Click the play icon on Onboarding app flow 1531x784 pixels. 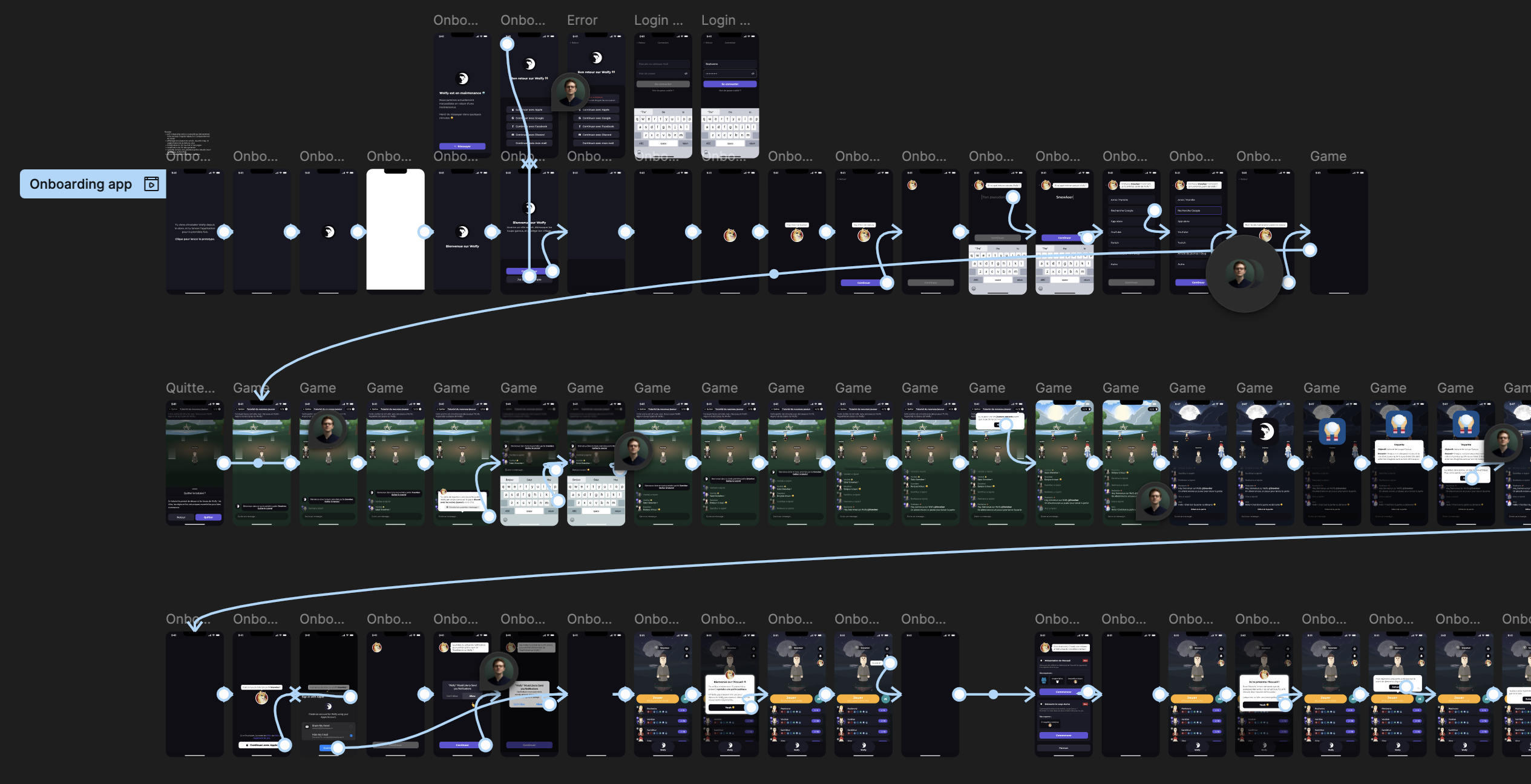[x=151, y=184]
